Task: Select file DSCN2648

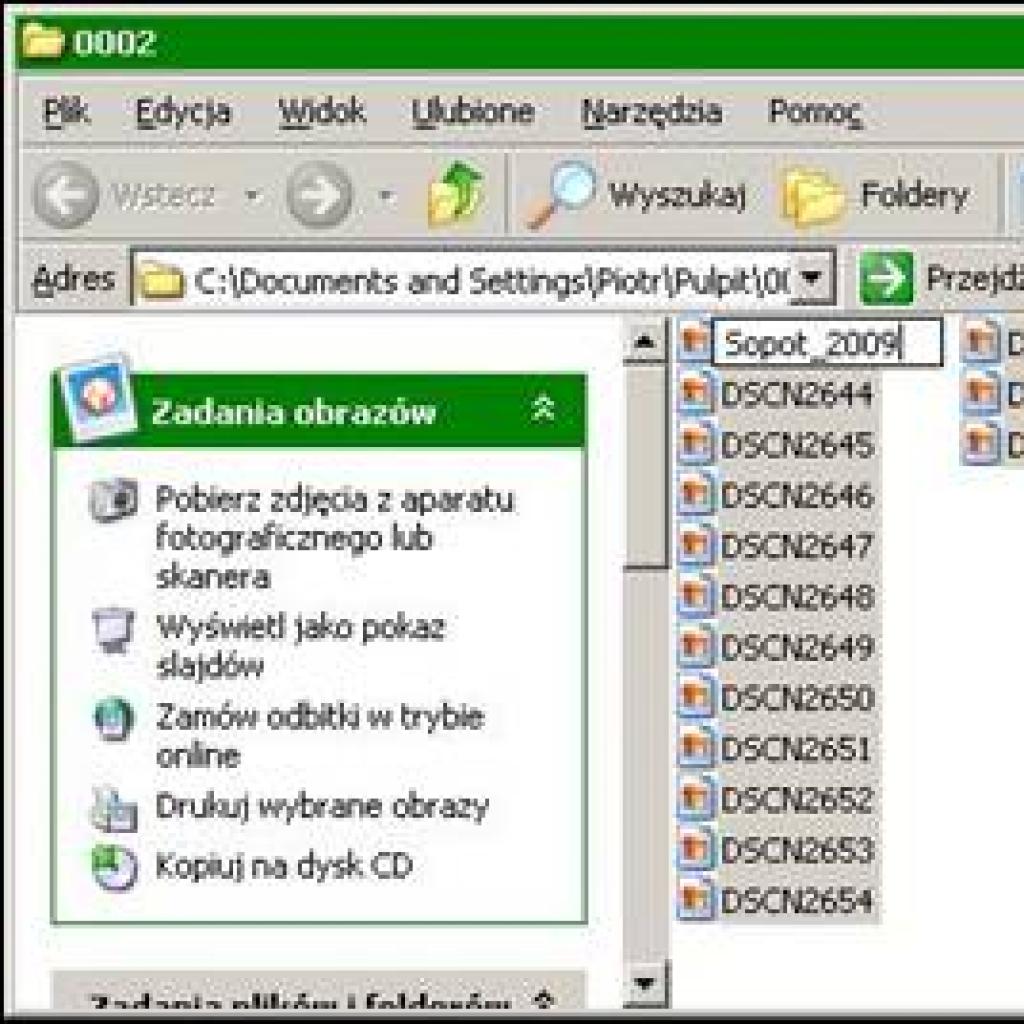Action: click(x=797, y=597)
